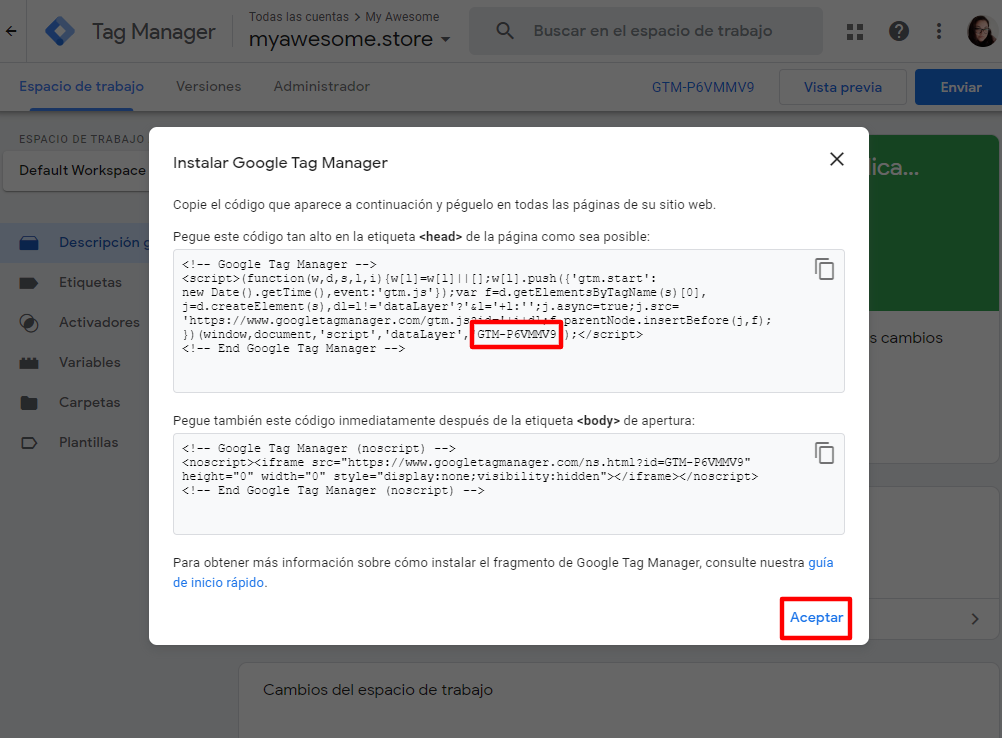Screen dimensions: 1002x738
Task: Switch to the Espacio de trabajo tab
Action: coord(81,87)
